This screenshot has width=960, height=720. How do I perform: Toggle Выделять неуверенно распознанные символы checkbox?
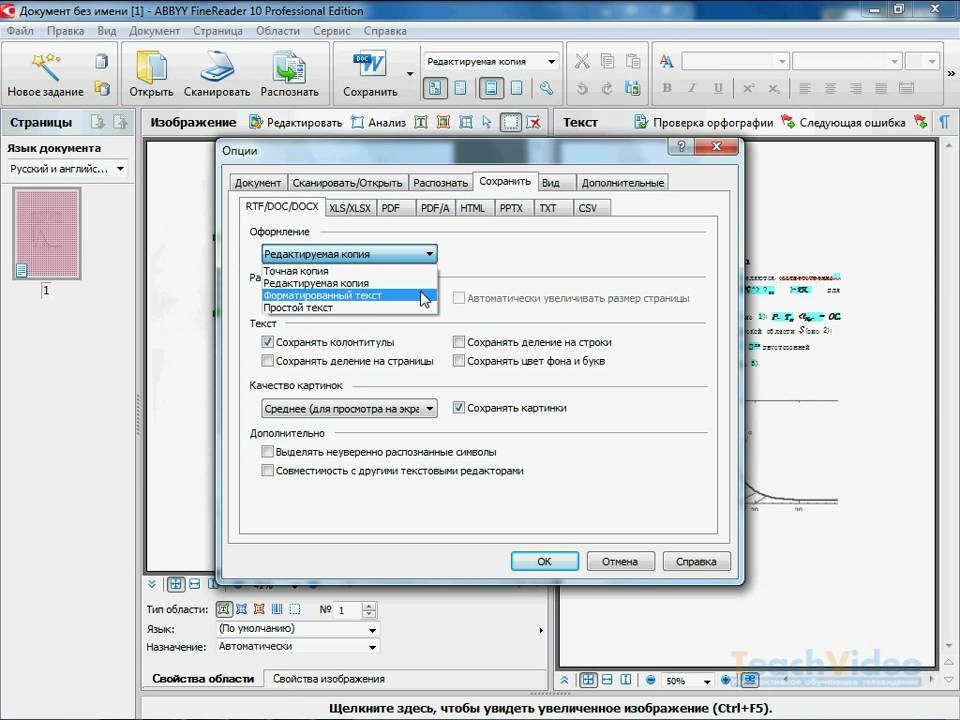(x=268, y=452)
